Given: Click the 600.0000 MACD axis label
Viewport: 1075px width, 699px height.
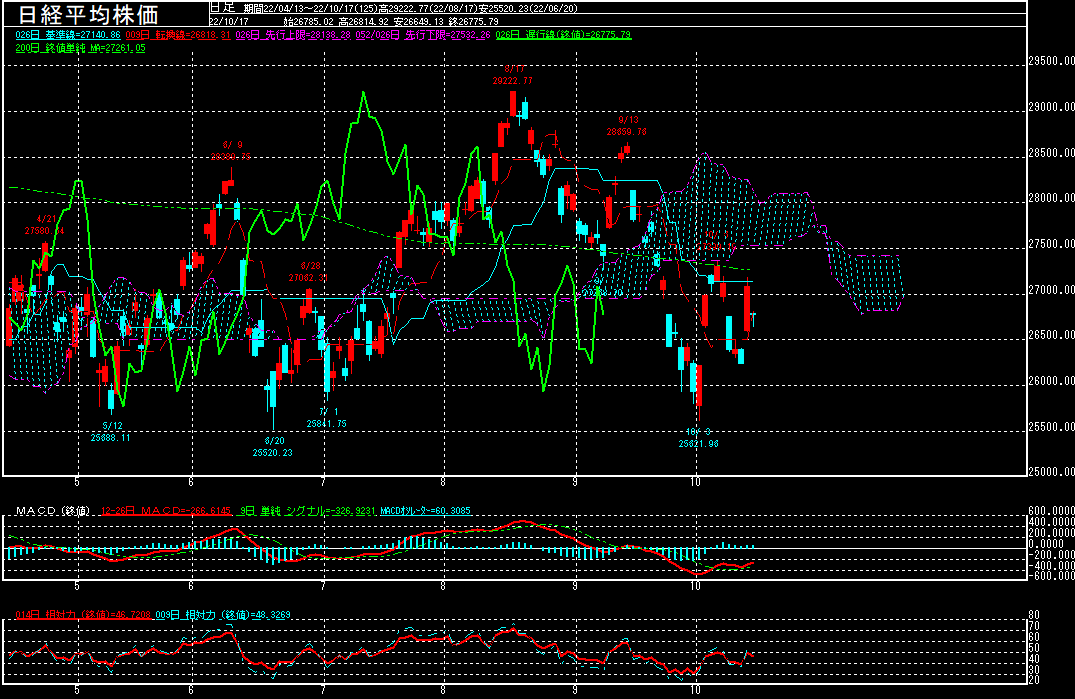Looking at the screenshot, I should point(1051,511).
